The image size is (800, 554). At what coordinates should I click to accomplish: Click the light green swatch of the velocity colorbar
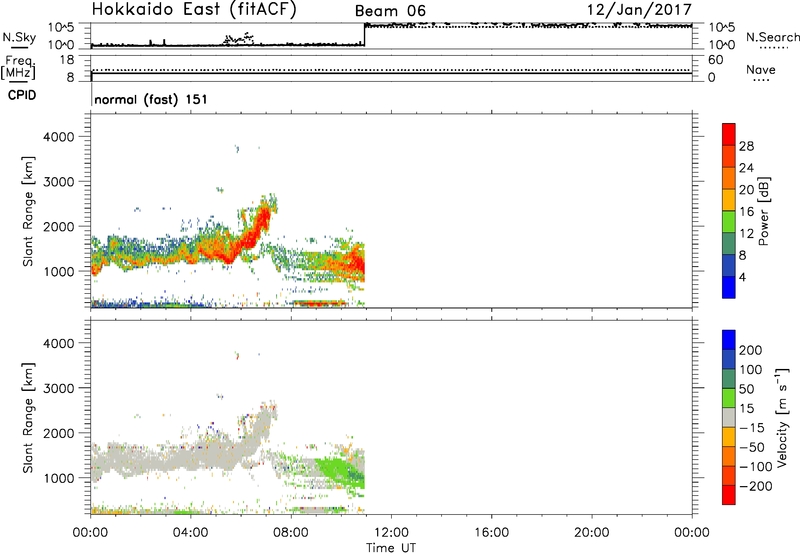tap(729, 398)
